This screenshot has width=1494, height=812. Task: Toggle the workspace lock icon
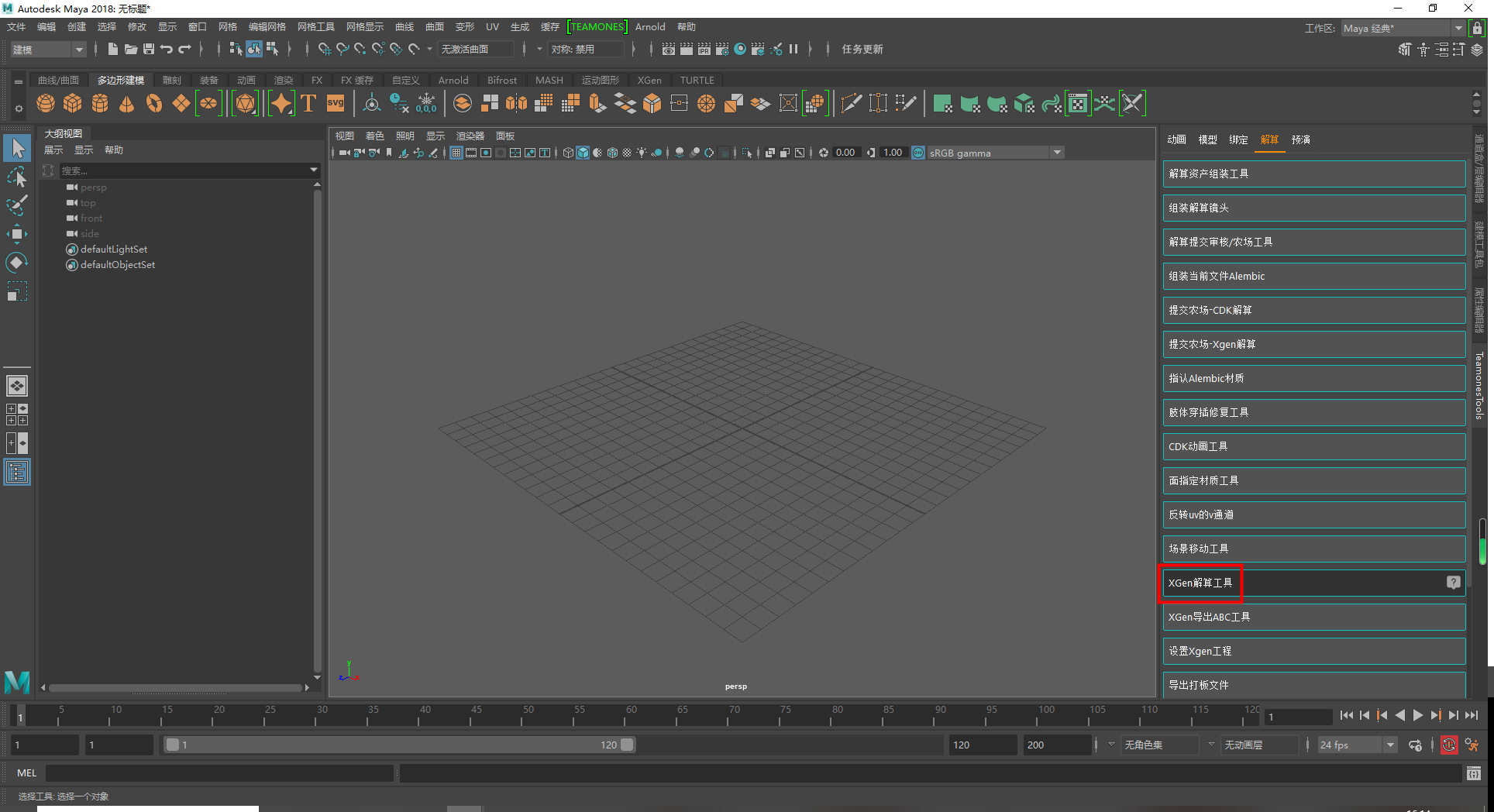(x=1478, y=28)
